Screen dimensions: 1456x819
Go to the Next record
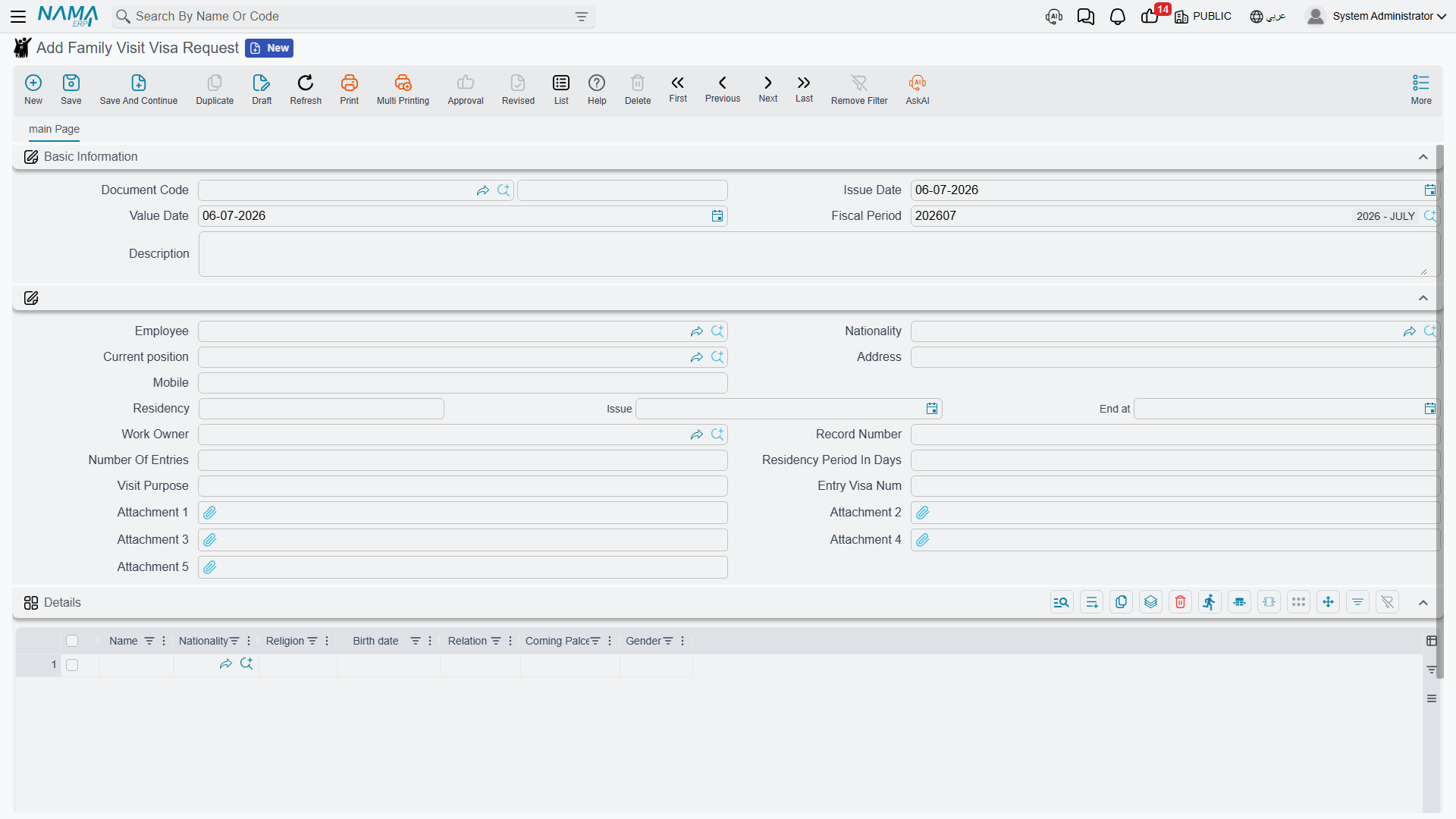(768, 89)
